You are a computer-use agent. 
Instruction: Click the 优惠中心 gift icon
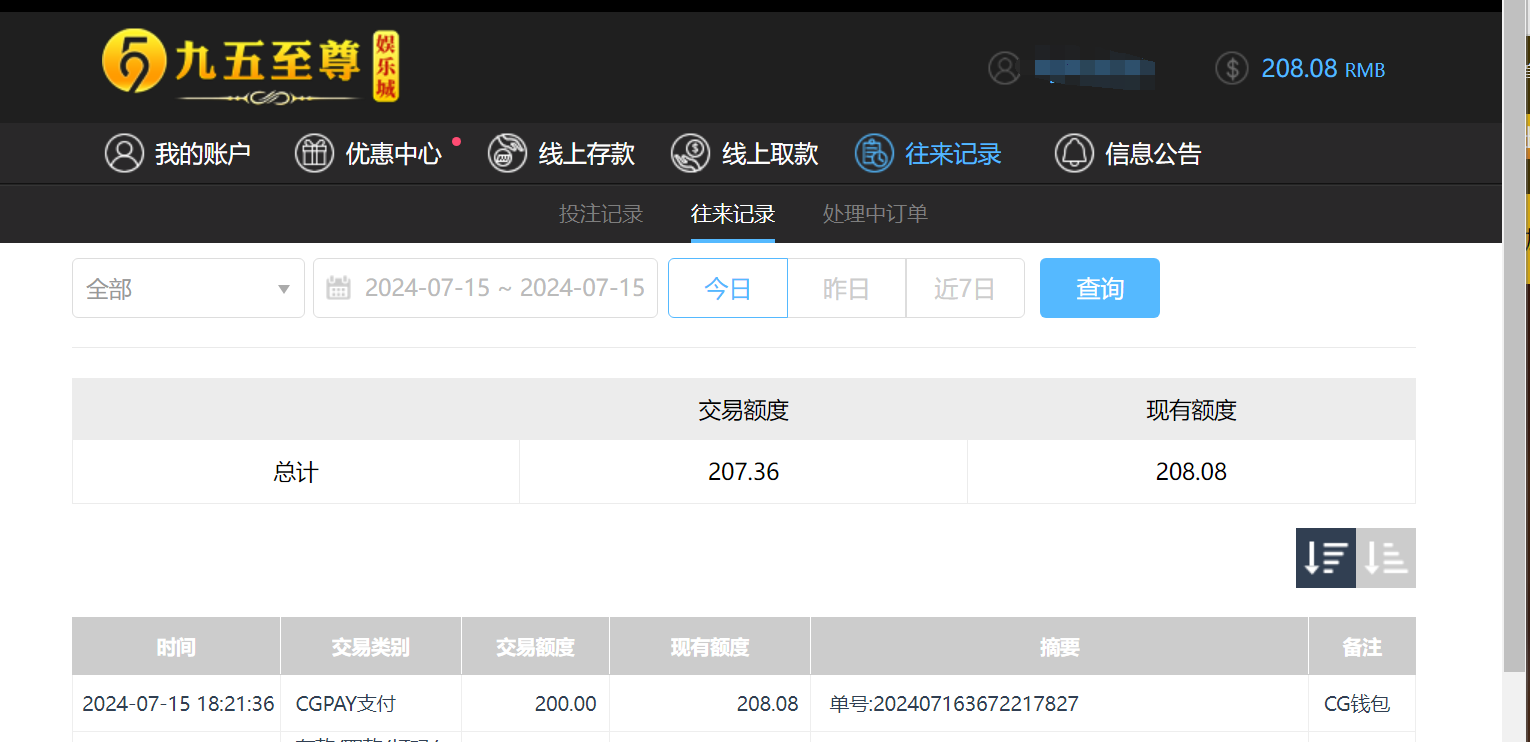(314, 153)
